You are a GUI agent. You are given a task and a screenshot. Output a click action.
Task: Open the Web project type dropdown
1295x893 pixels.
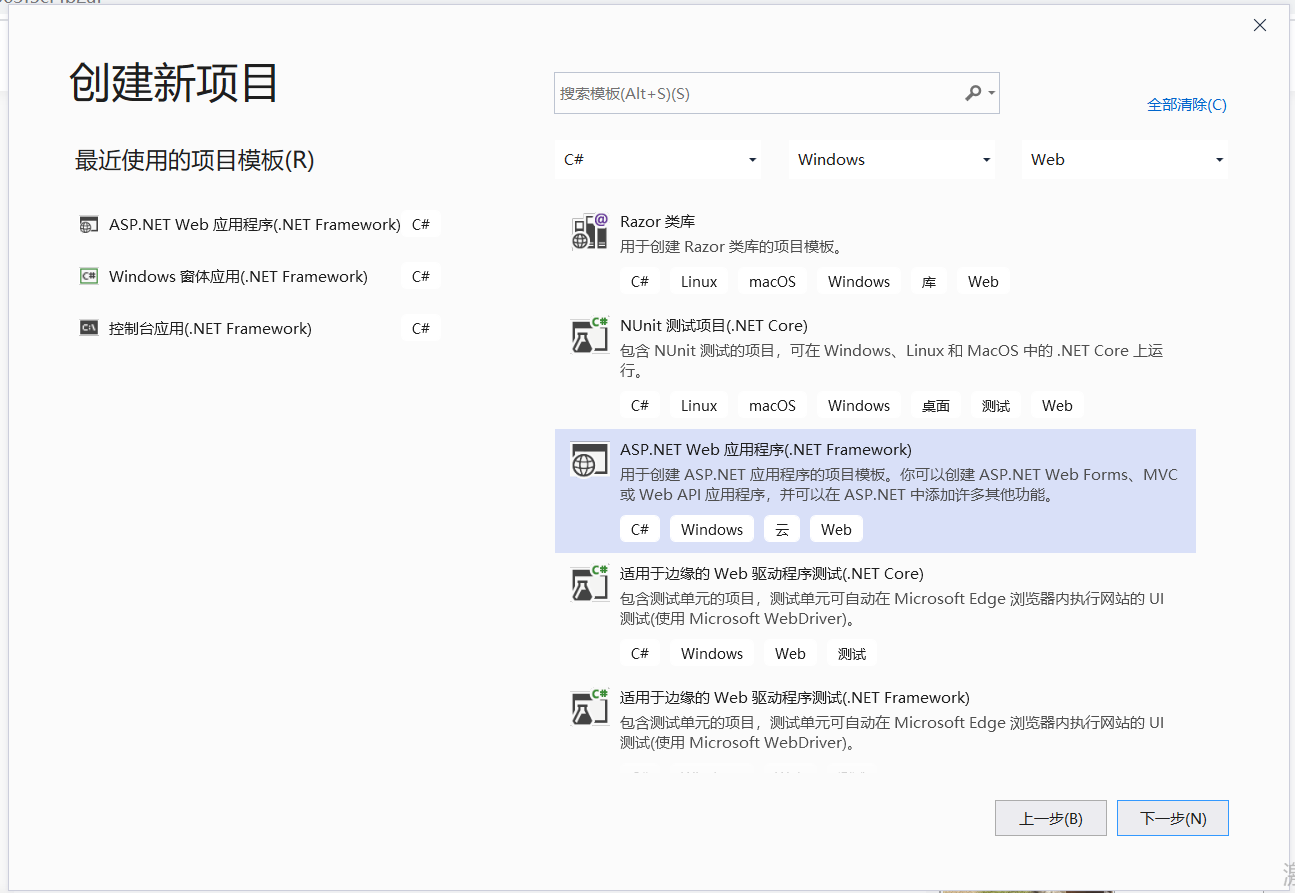1124,159
